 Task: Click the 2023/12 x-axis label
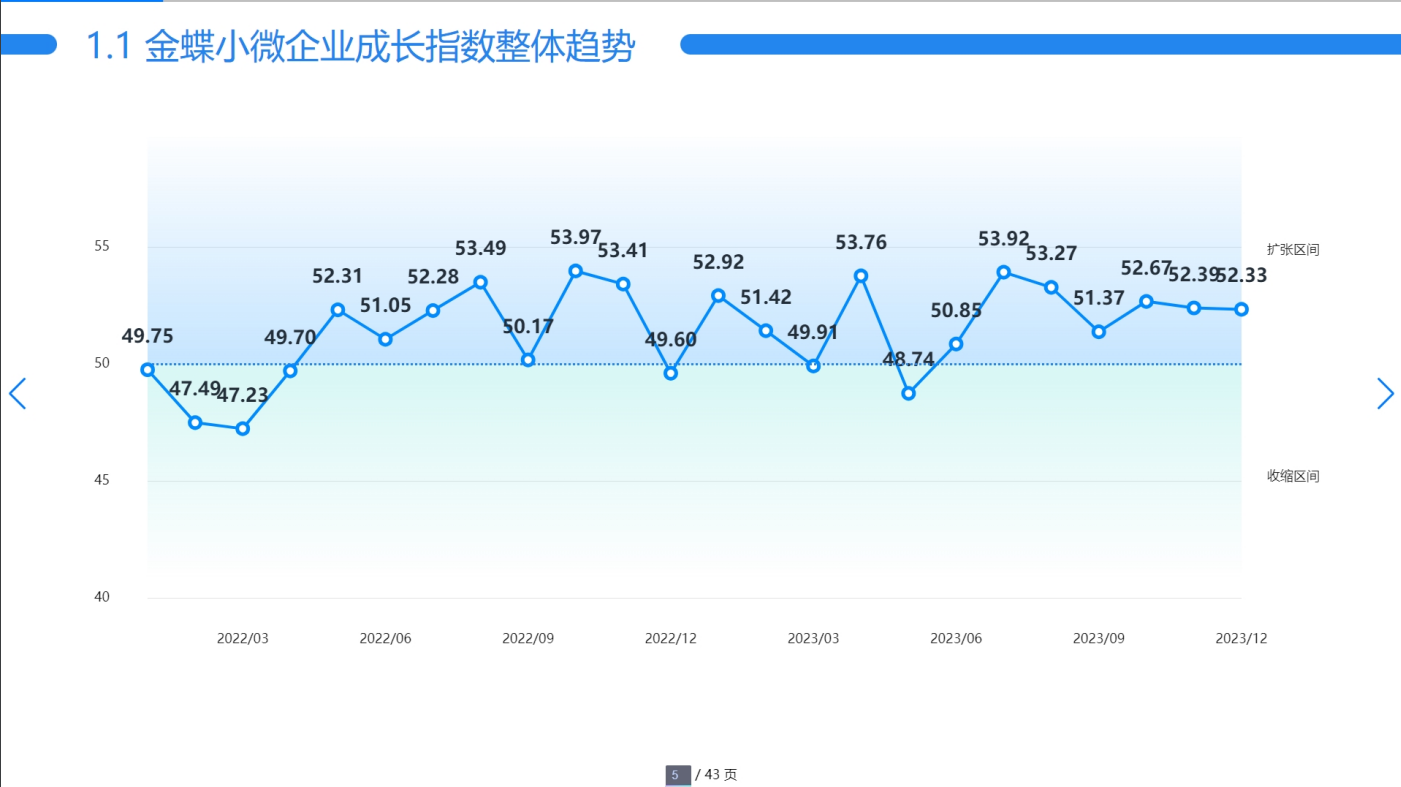pyautogui.click(x=1241, y=639)
